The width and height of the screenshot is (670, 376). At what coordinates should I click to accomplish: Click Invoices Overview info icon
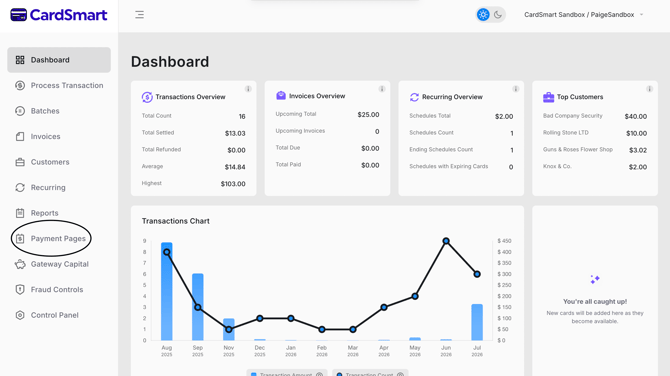click(382, 89)
